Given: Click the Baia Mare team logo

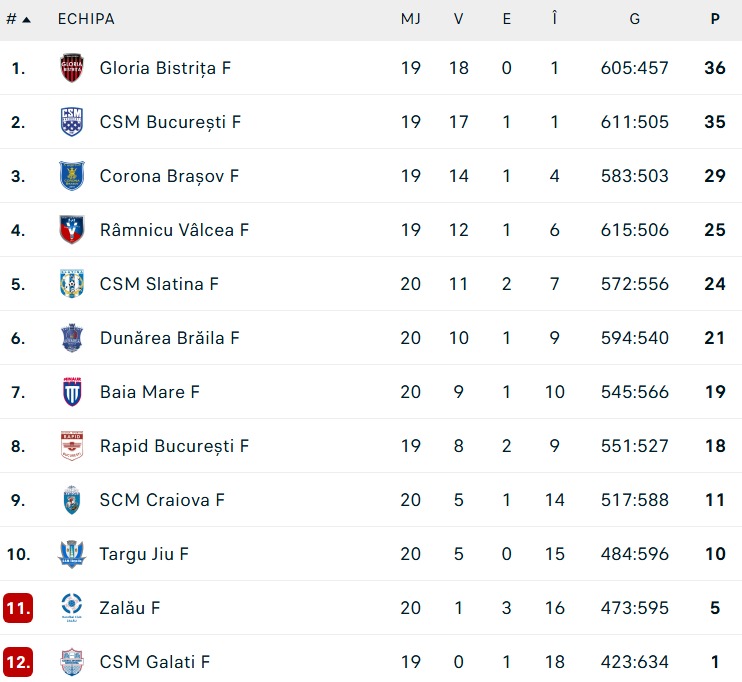Looking at the screenshot, I should tap(72, 392).
